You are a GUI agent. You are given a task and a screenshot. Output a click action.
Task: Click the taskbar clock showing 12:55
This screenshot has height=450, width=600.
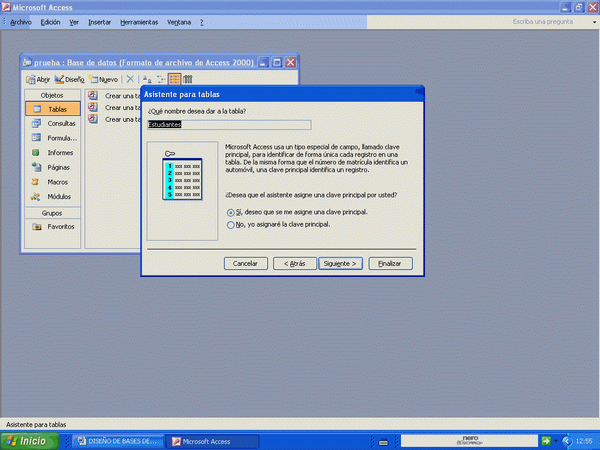point(584,441)
